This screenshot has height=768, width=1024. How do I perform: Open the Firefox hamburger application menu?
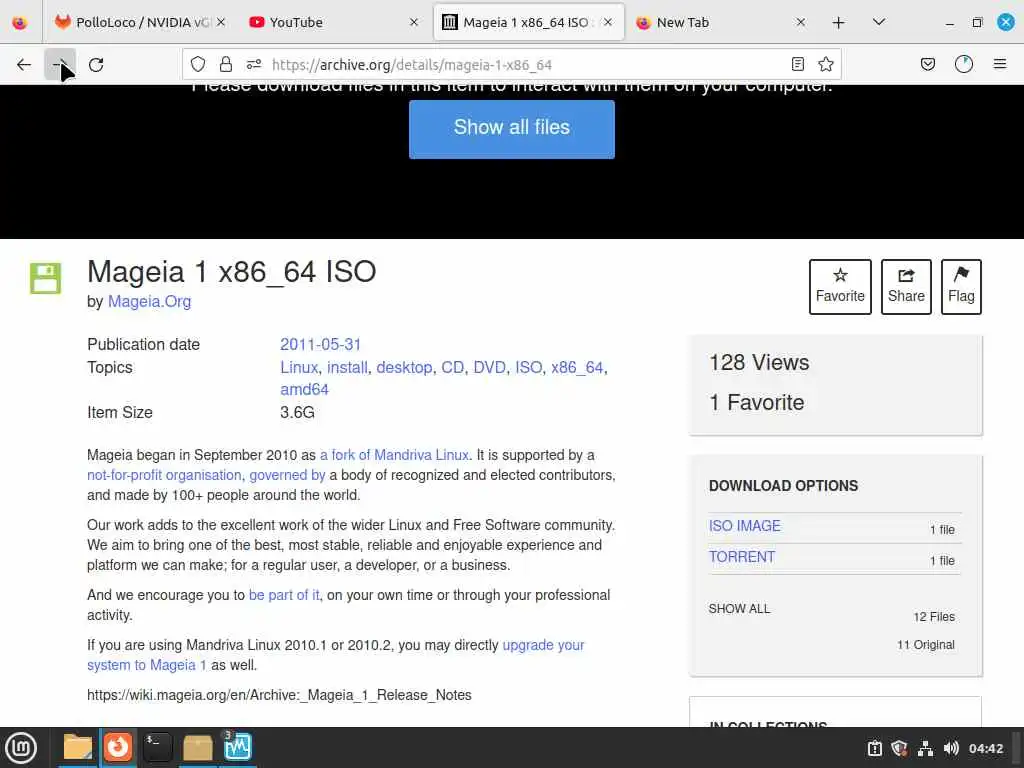[1000, 64]
